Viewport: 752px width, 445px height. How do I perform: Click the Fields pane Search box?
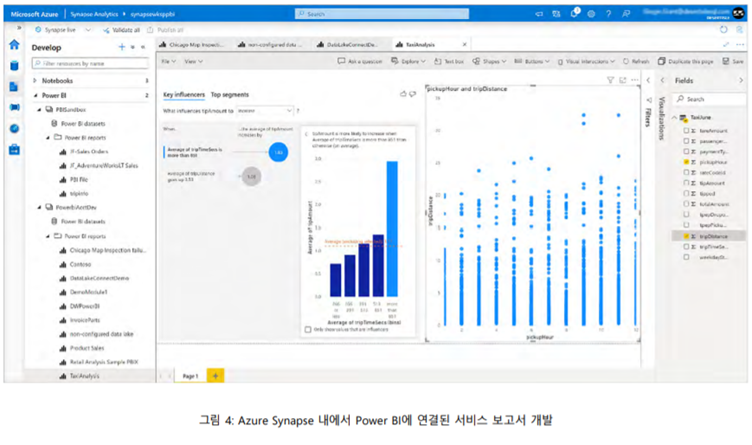(x=710, y=99)
